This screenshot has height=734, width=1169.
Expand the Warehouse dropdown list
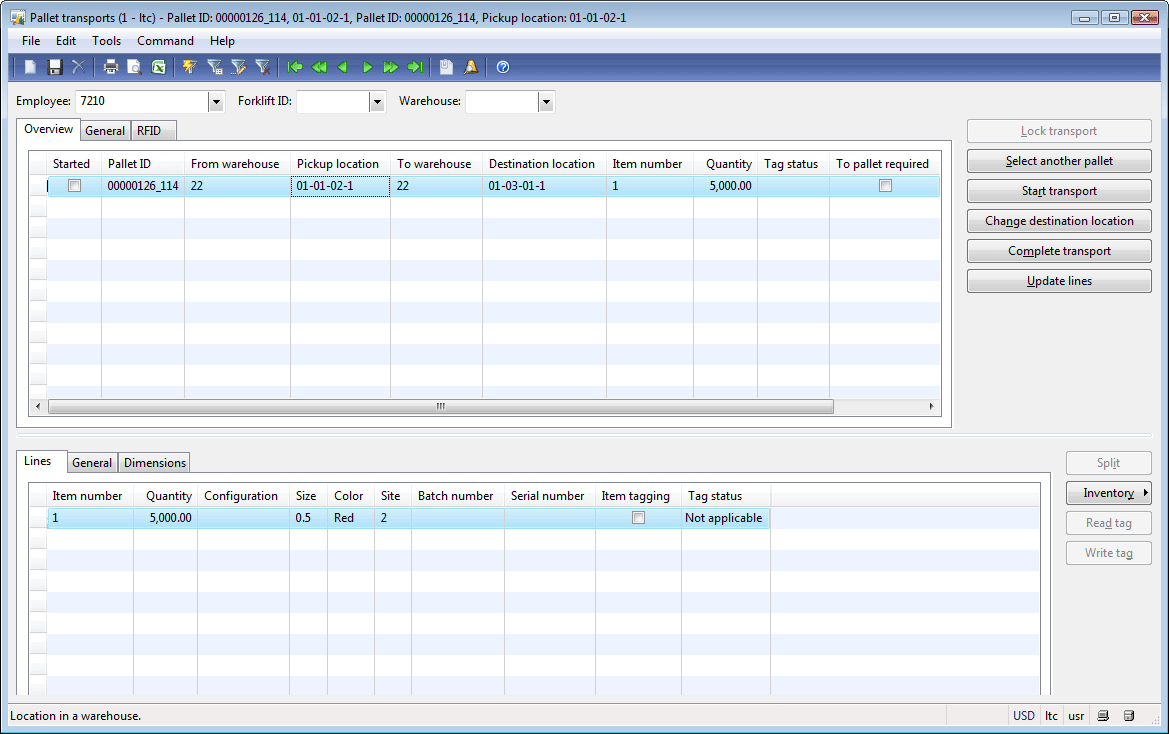[546, 102]
